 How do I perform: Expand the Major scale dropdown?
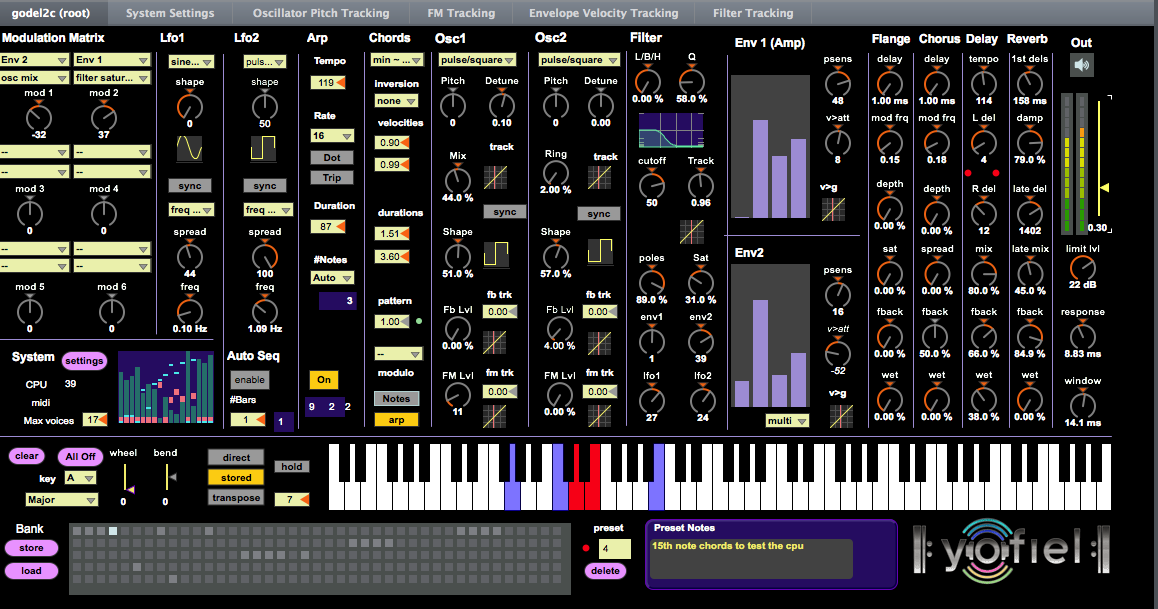tap(62, 499)
